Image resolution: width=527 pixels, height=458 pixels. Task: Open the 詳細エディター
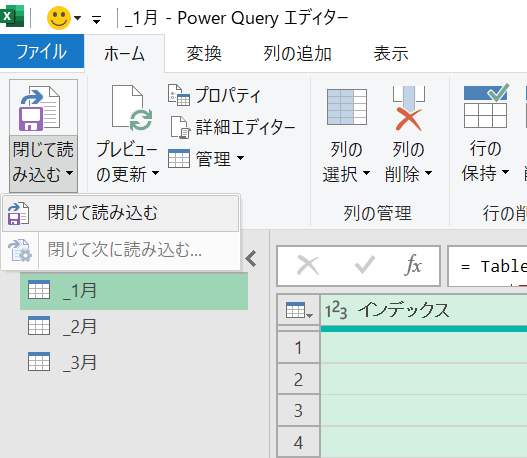(232, 128)
